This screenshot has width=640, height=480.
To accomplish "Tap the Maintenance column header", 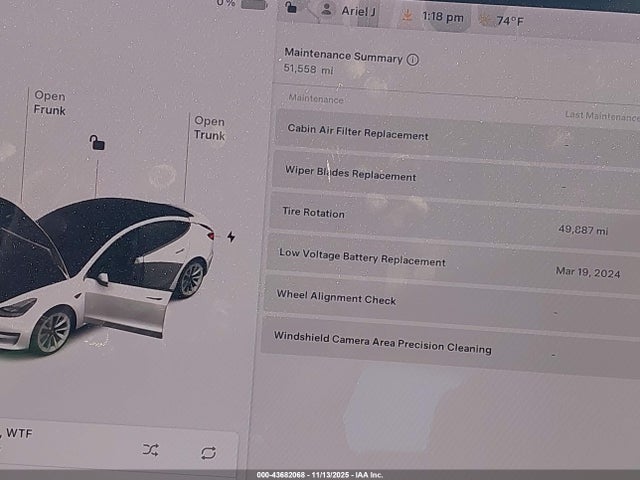I will (316, 99).
